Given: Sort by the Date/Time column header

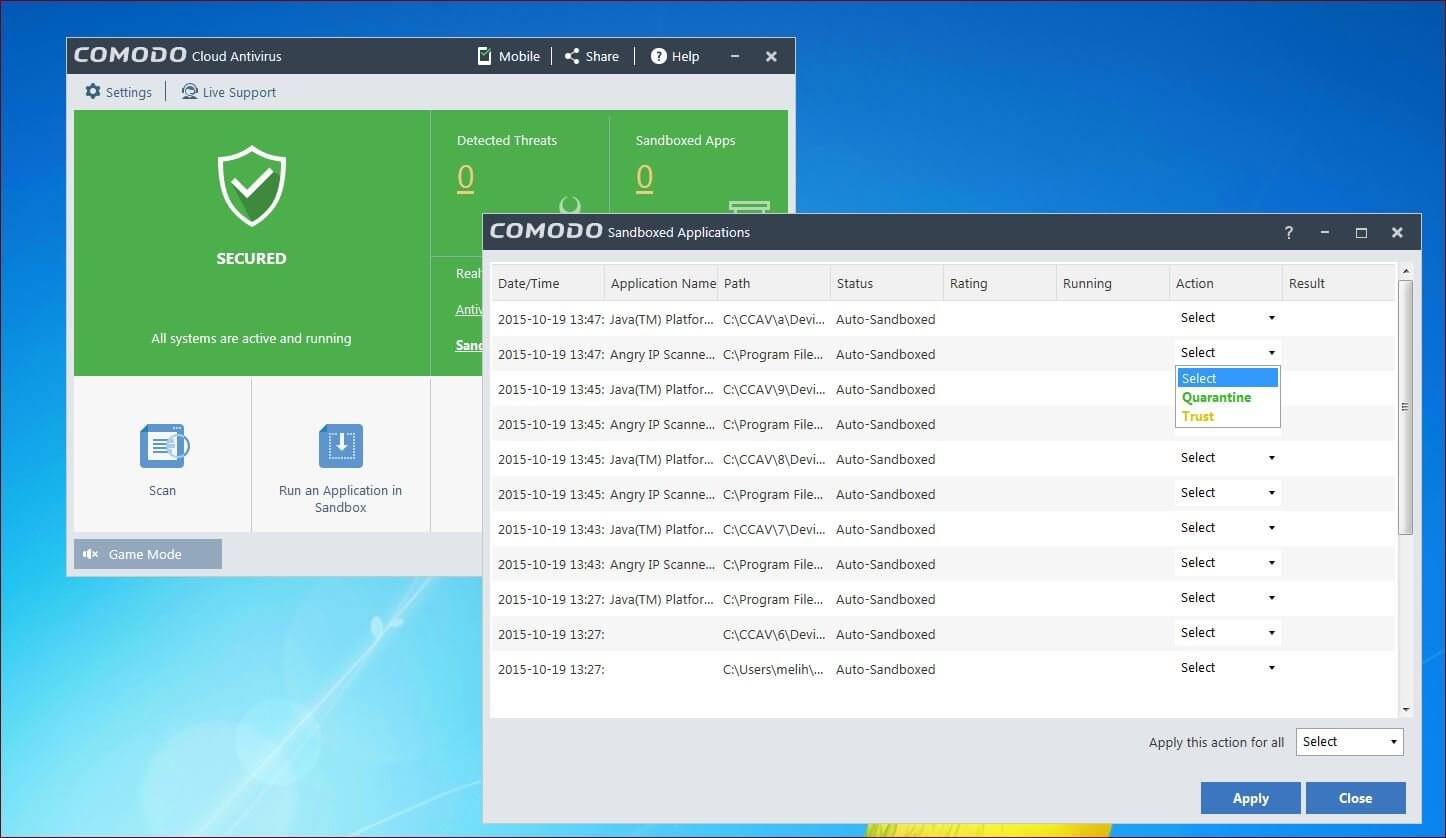Looking at the screenshot, I should point(529,283).
